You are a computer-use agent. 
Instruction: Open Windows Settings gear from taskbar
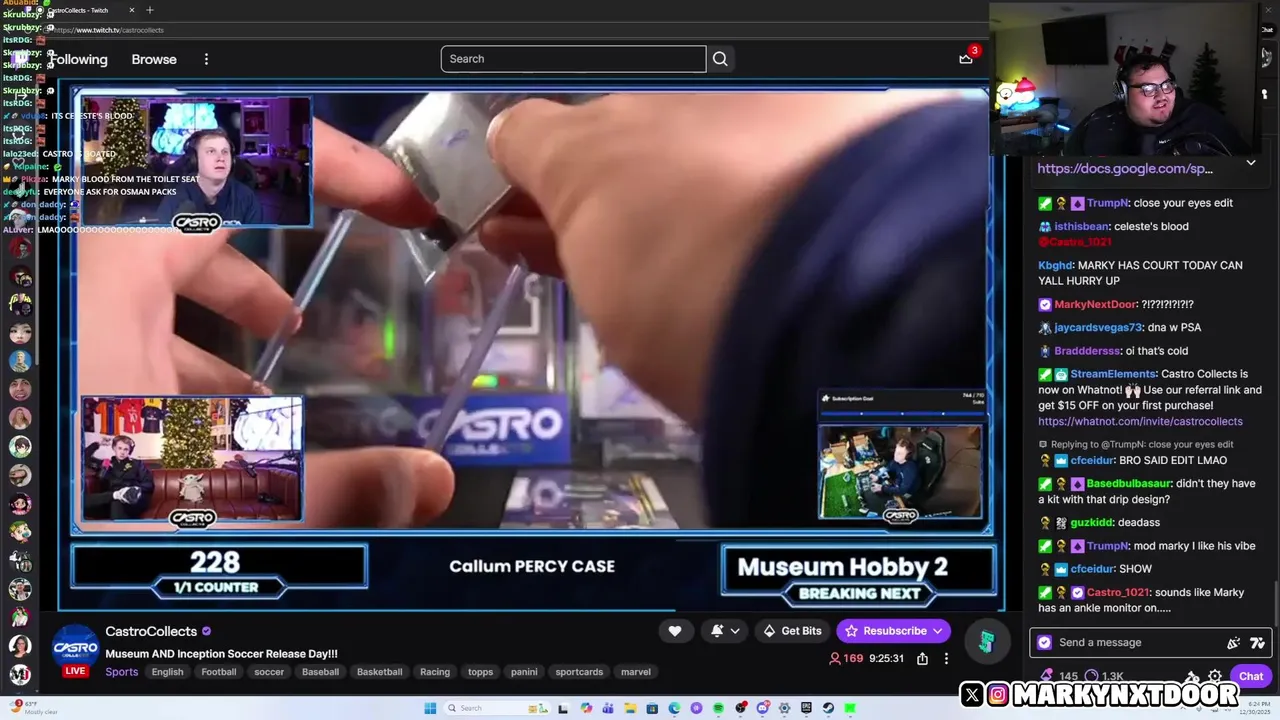click(784, 708)
